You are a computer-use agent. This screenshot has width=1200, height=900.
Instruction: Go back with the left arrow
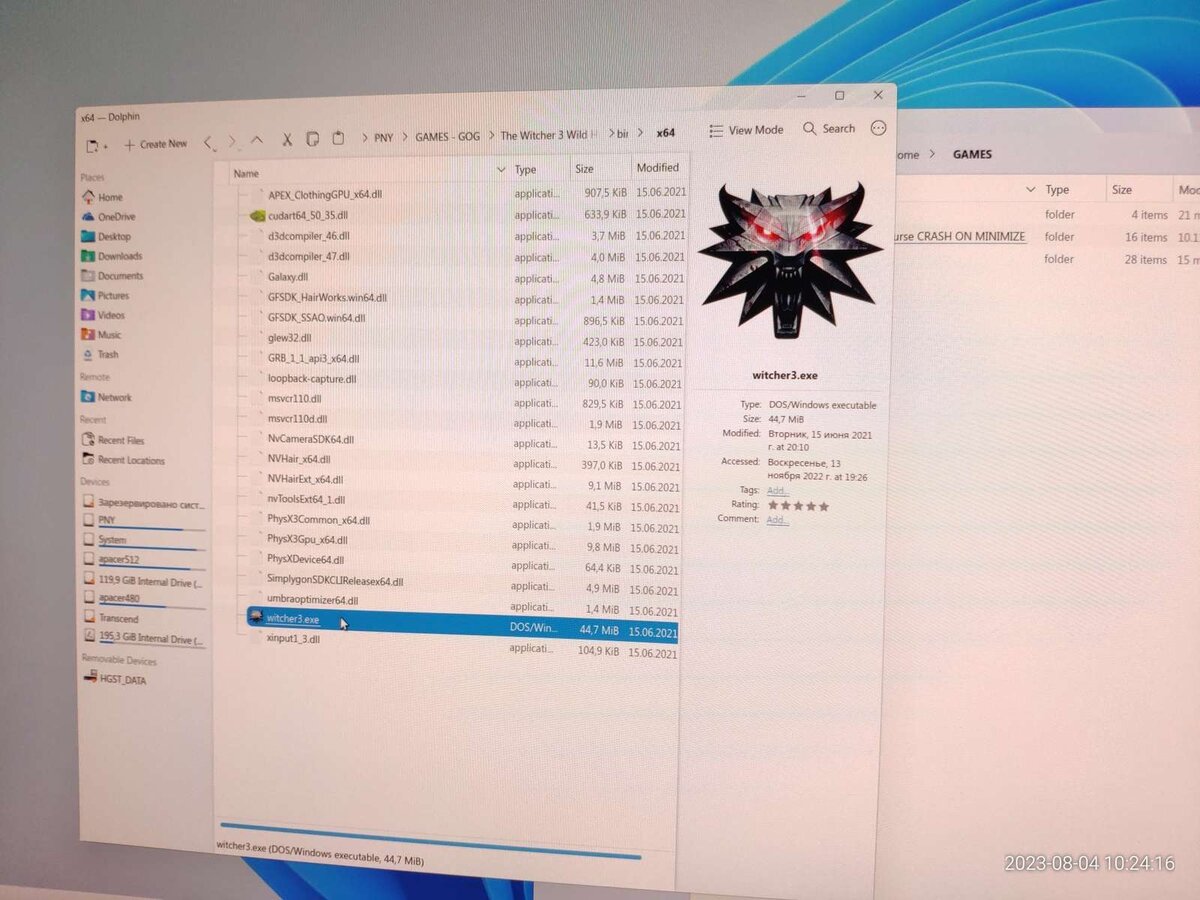[x=208, y=142]
